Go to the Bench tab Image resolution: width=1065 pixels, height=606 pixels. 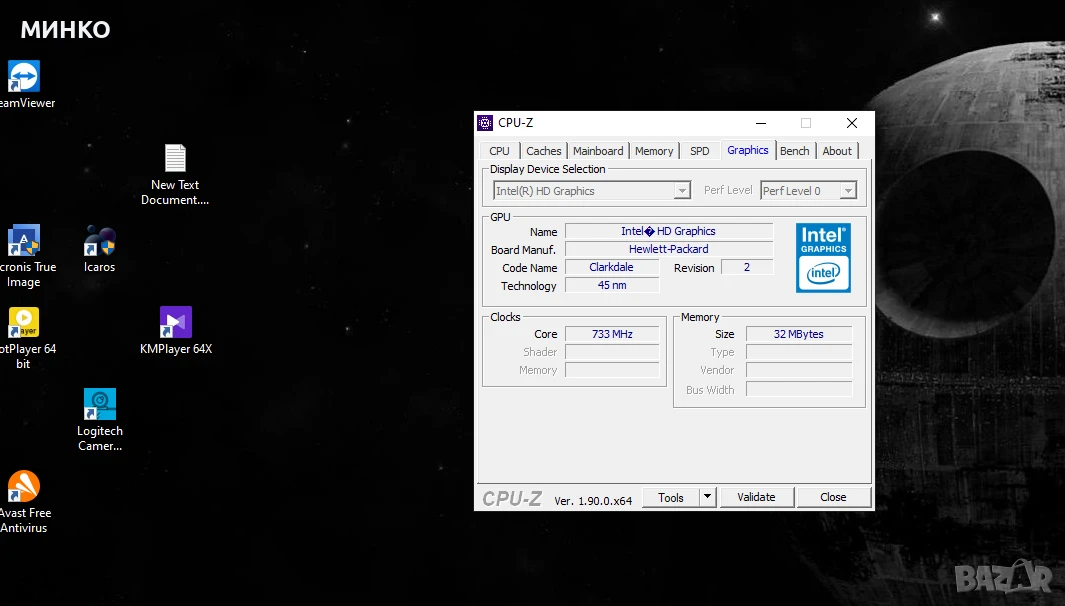click(795, 151)
